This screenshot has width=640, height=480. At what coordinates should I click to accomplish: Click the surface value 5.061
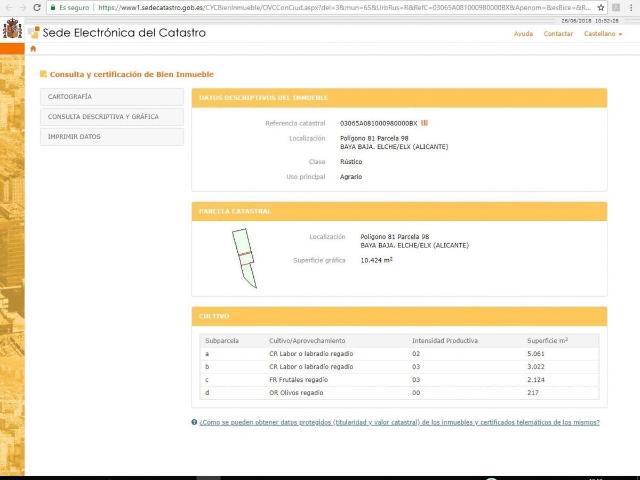[x=536, y=354]
